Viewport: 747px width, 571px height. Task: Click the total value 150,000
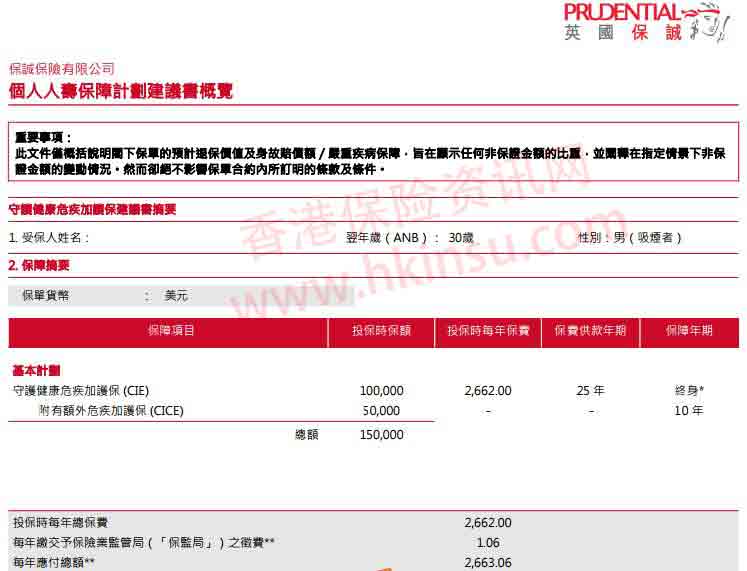click(382, 434)
